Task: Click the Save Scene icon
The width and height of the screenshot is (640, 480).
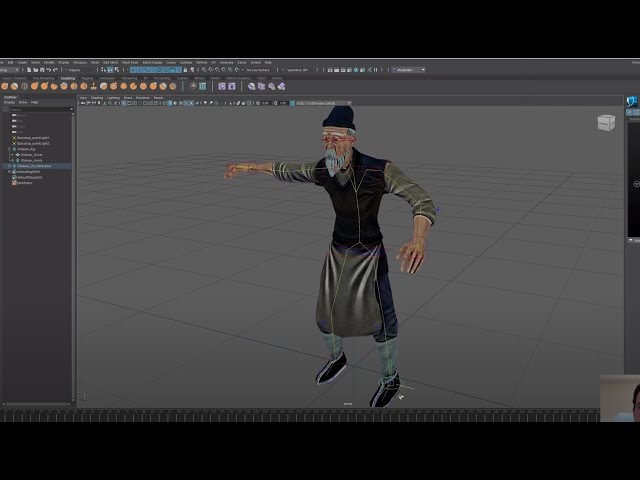Action: pos(42,70)
